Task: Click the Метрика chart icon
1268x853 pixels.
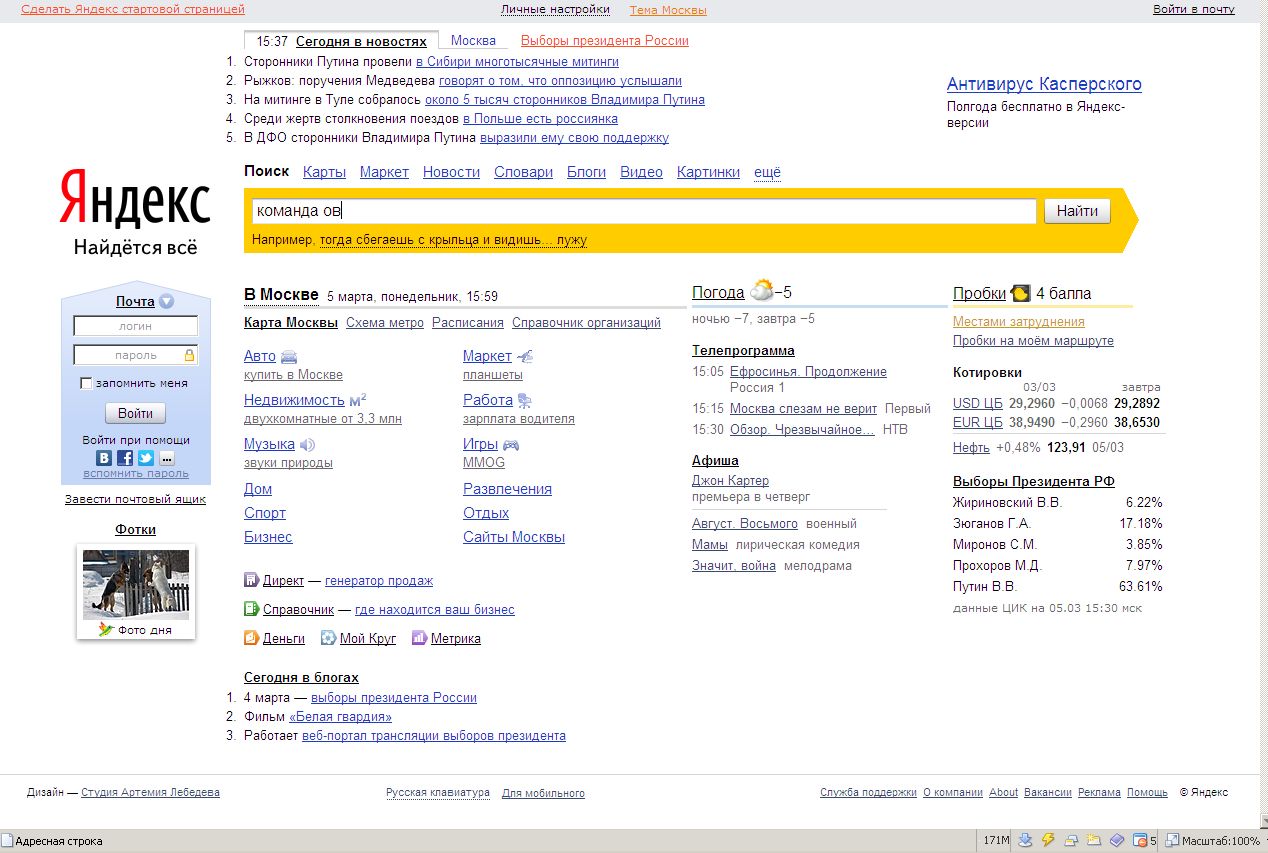Action: [x=419, y=638]
